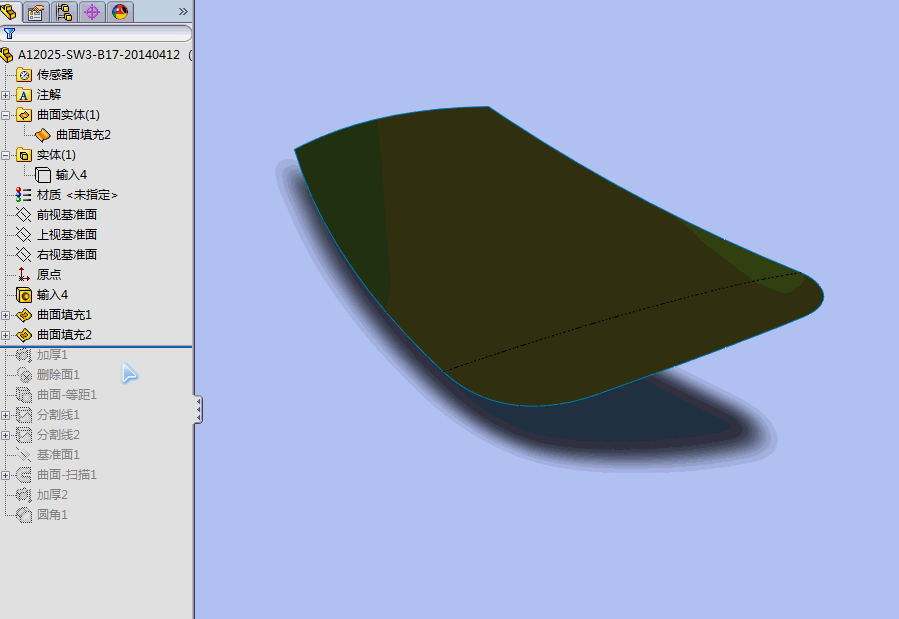Select the 材质 <未指定> label
The image size is (899, 619).
pyautogui.click(x=77, y=195)
